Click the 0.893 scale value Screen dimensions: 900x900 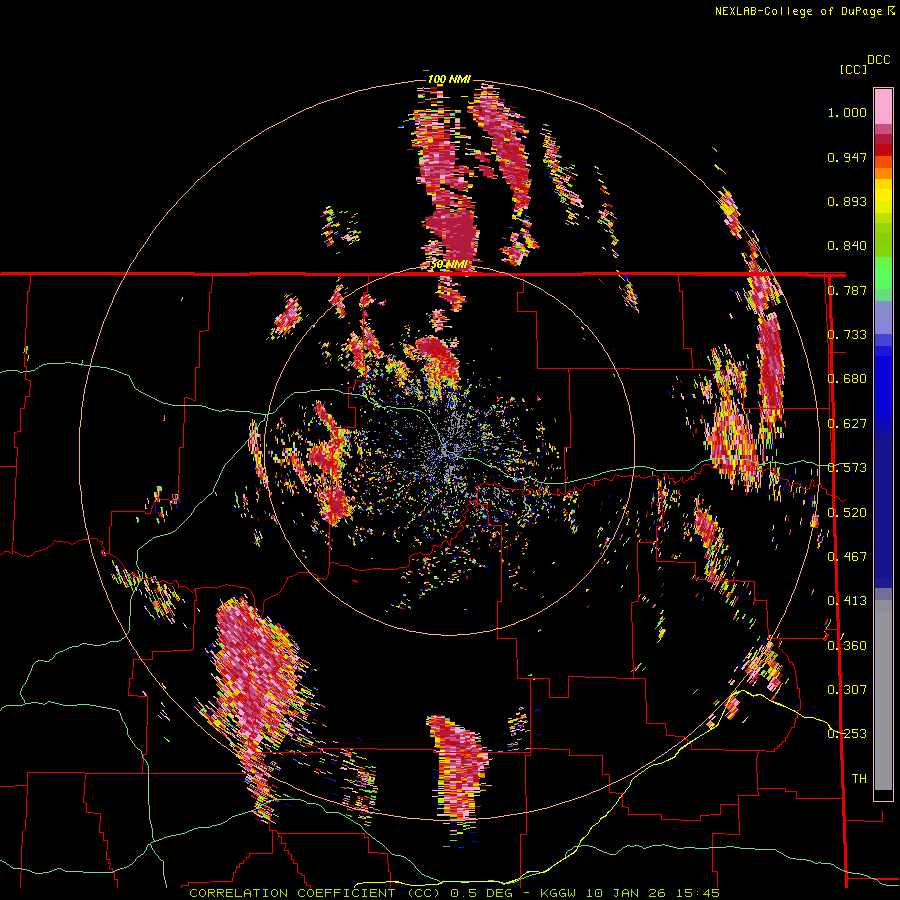click(847, 201)
